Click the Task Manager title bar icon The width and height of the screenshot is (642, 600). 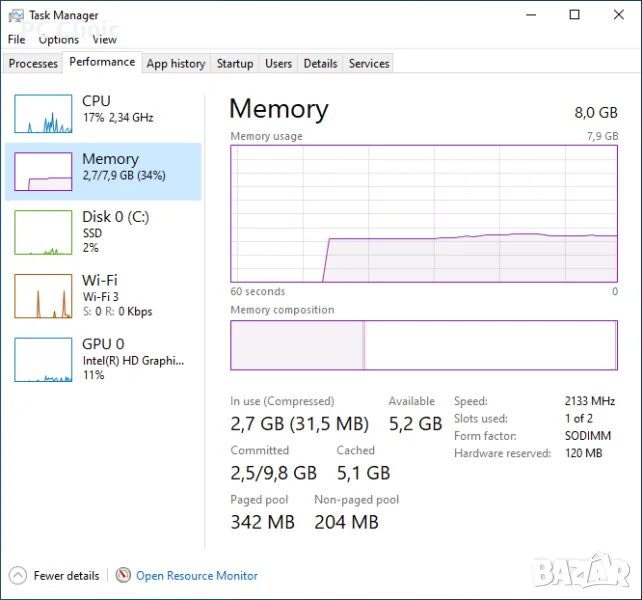(x=16, y=15)
